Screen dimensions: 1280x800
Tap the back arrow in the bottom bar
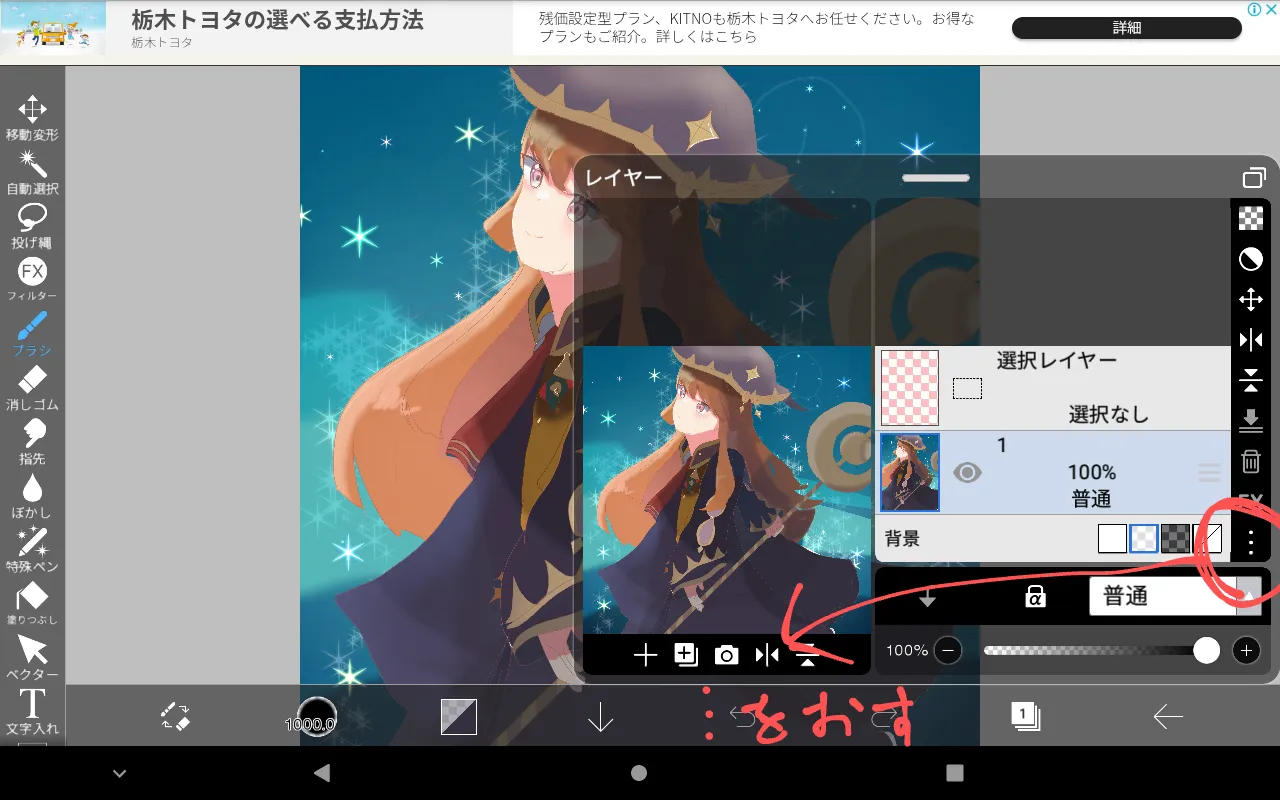pos(1167,716)
